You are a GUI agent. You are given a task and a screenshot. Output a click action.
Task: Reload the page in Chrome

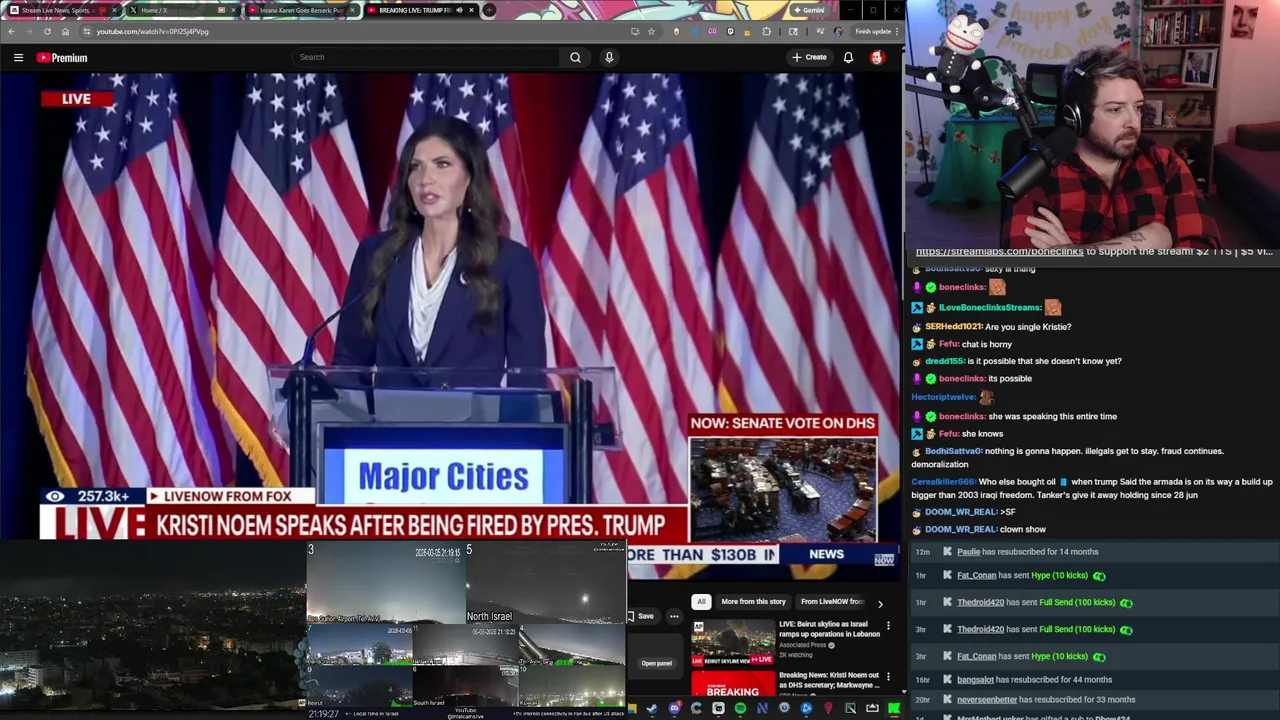pos(47,31)
